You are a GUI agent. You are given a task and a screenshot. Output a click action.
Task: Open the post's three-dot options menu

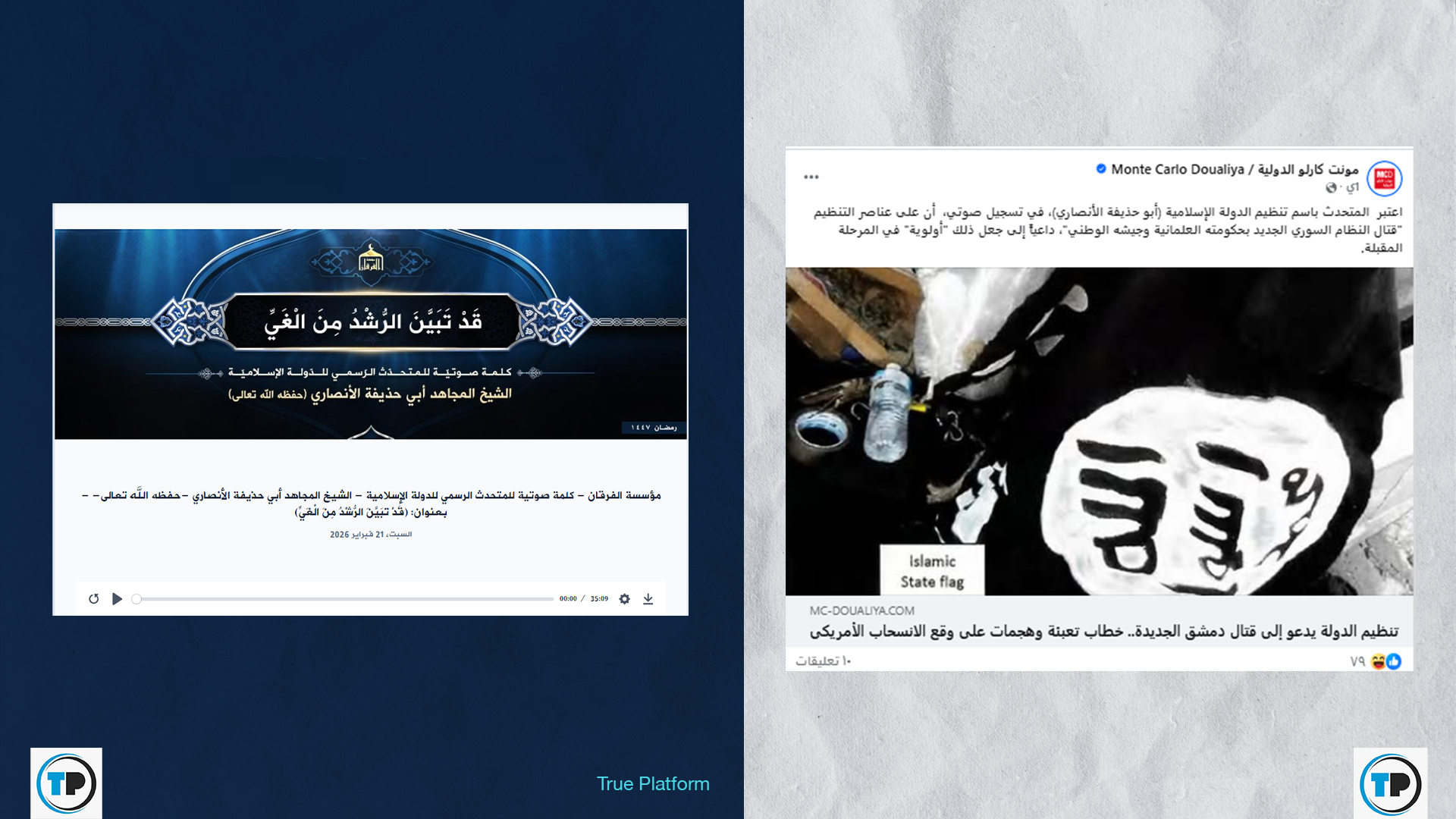(x=811, y=177)
